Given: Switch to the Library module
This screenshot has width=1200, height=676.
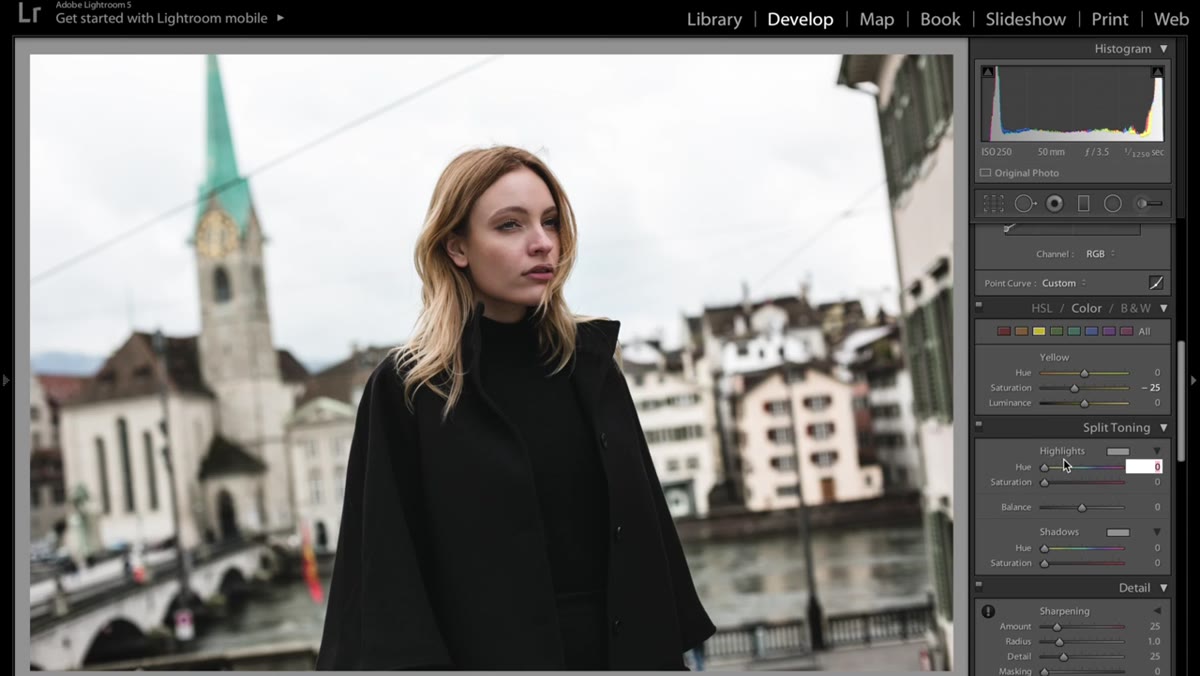Looking at the screenshot, I should pyautogui.click(x=714, y=19).
